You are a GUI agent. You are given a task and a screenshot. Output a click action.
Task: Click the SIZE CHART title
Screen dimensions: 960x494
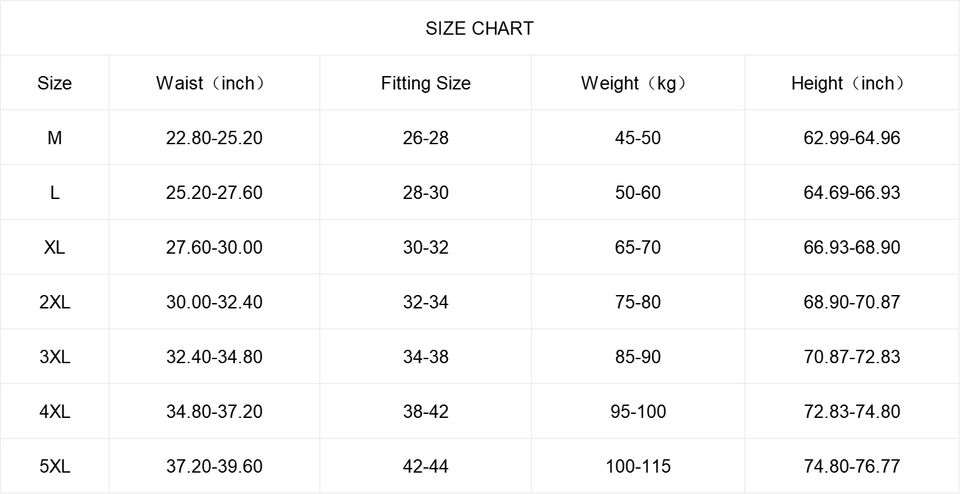pos(479,28)
